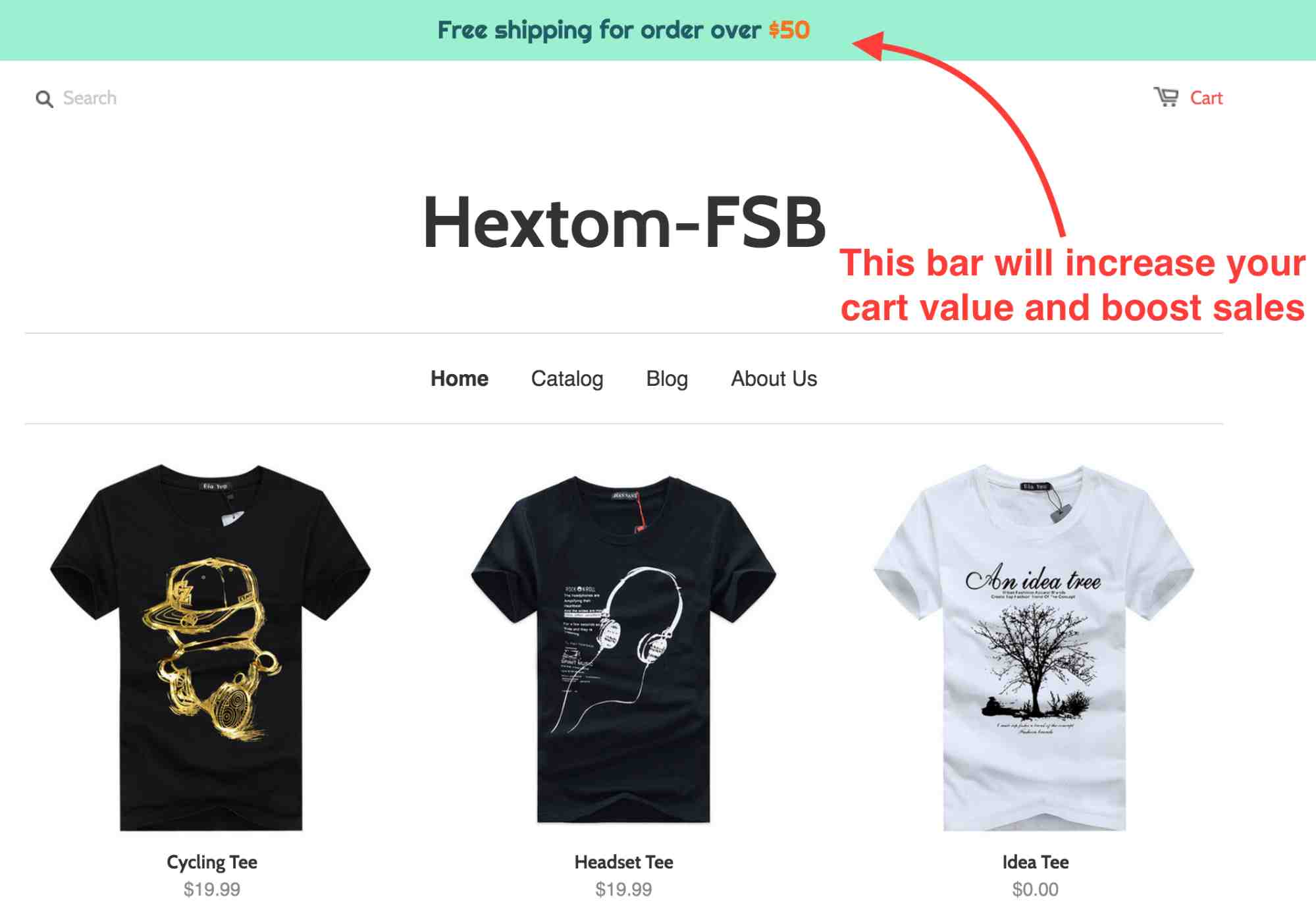Click the Idea Tee $0.00 price
The width and height of the screenshot is (1316, 916).
point(1035,890)
